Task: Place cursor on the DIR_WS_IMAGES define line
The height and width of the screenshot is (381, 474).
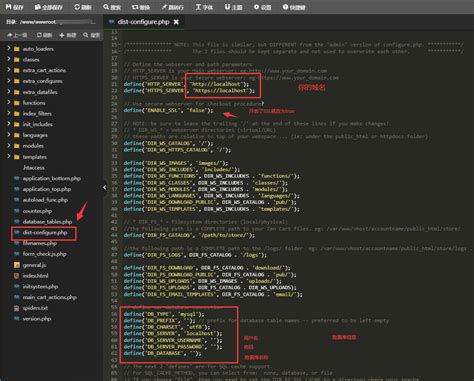Action: (x=176, y=163)
